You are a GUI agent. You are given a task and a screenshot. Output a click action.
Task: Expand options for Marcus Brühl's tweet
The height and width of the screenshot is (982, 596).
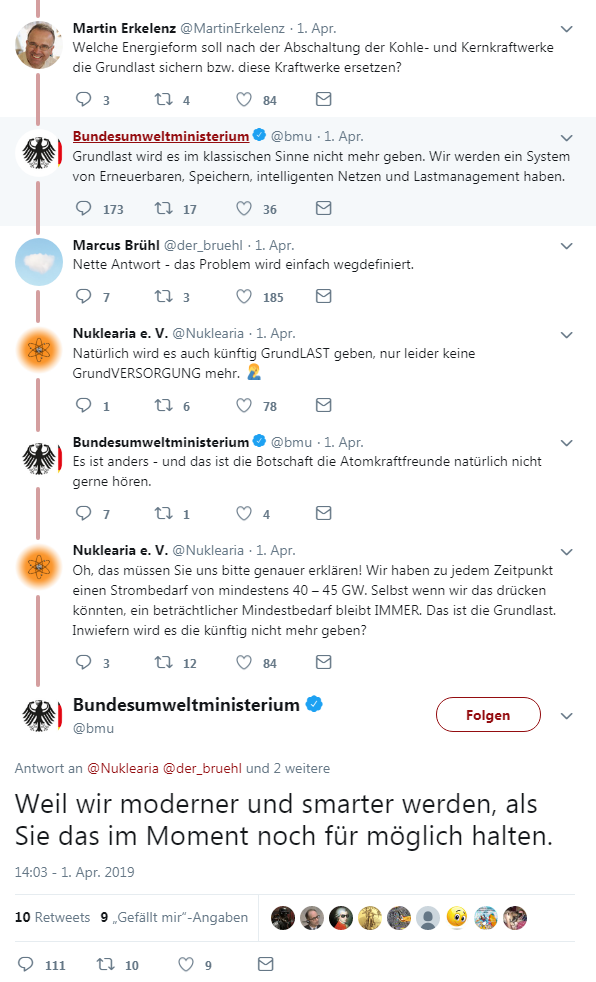coord(567,245)
